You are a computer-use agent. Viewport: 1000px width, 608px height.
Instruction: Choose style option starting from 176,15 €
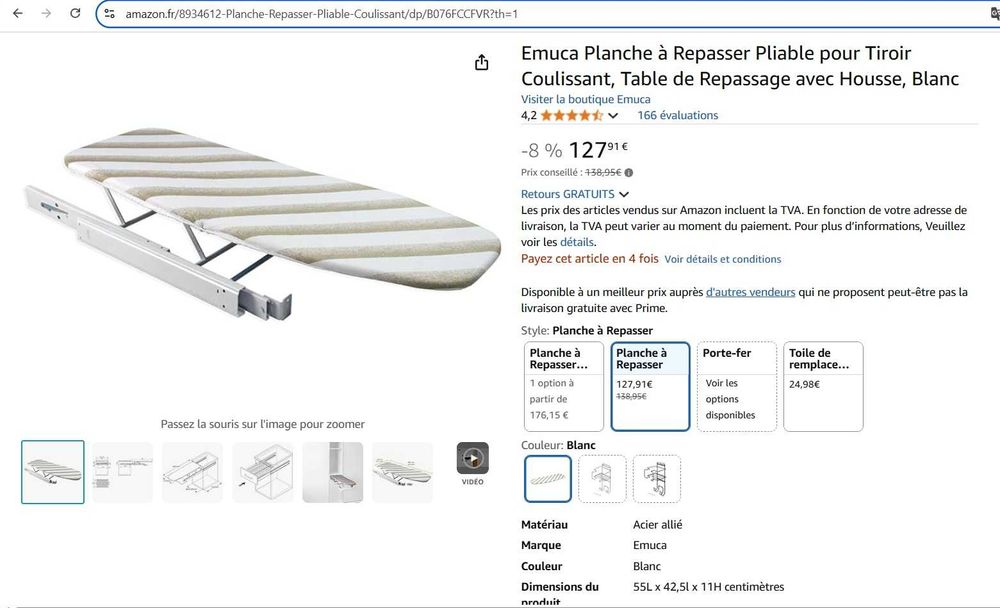[564, 386]
